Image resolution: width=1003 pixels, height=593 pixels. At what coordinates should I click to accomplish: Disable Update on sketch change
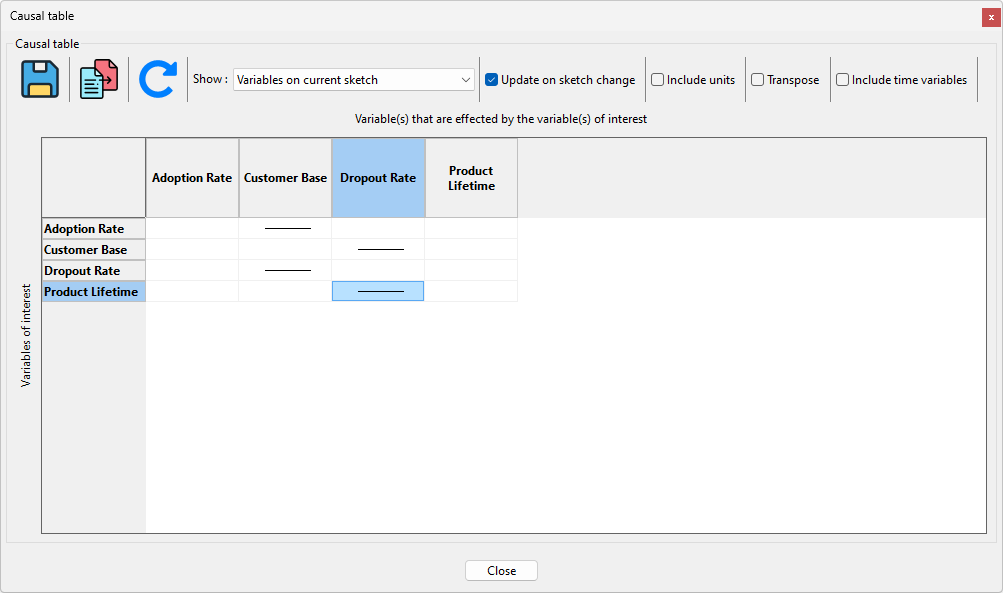tap(491, 79)
